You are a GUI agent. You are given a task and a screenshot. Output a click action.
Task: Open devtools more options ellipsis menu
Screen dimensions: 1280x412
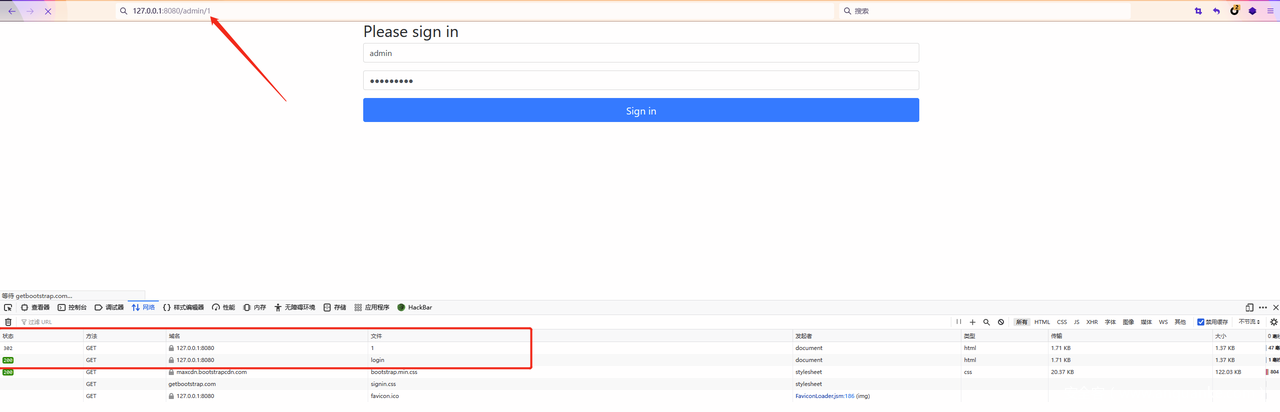pos(1262,307)
